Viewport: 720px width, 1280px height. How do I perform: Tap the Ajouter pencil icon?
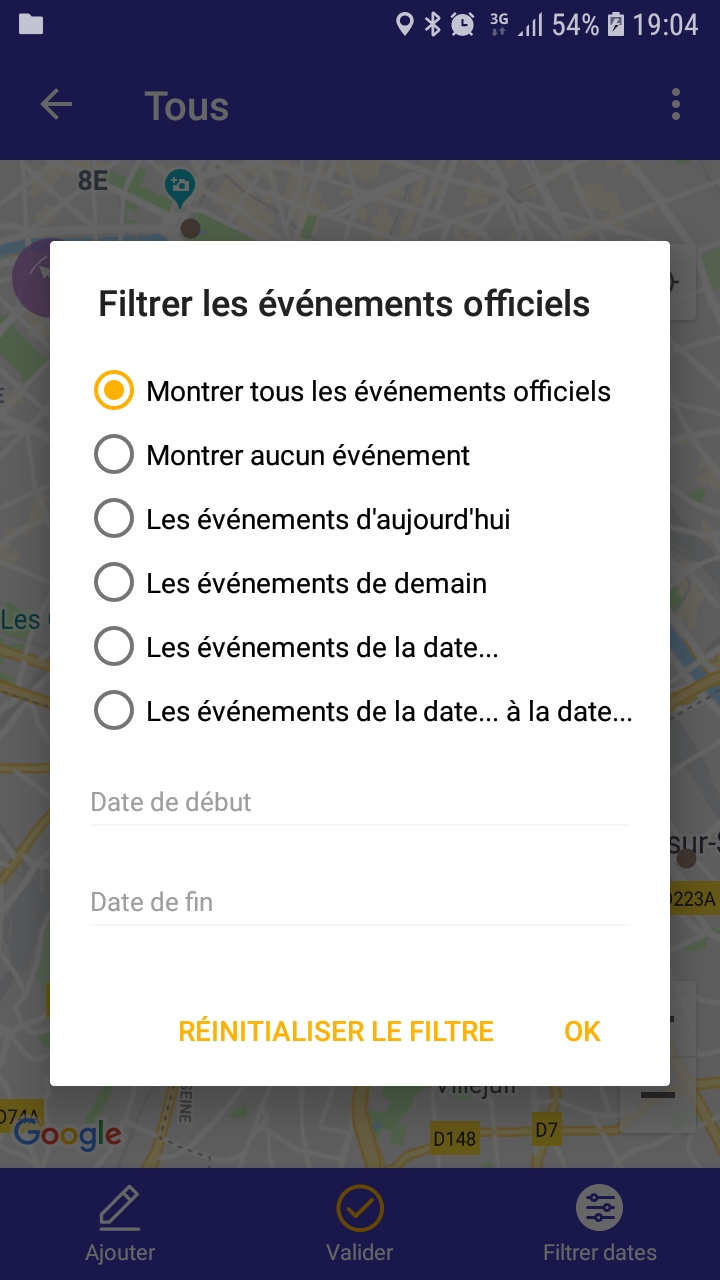click(x=120, y=1209)
